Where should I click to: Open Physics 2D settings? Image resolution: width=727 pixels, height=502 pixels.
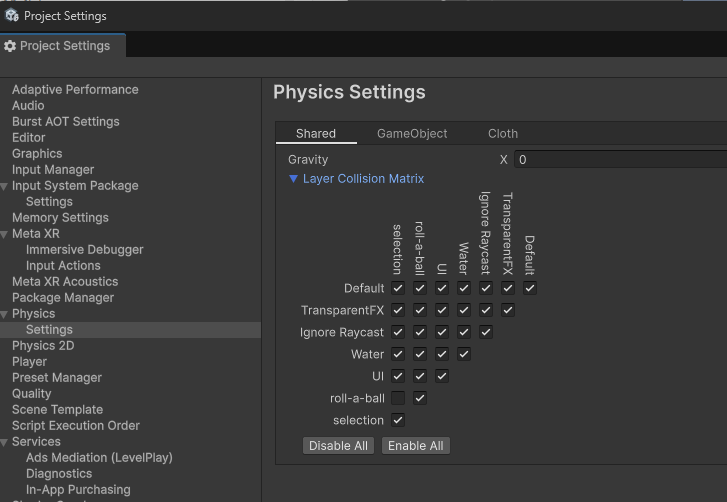click(43, 346)
